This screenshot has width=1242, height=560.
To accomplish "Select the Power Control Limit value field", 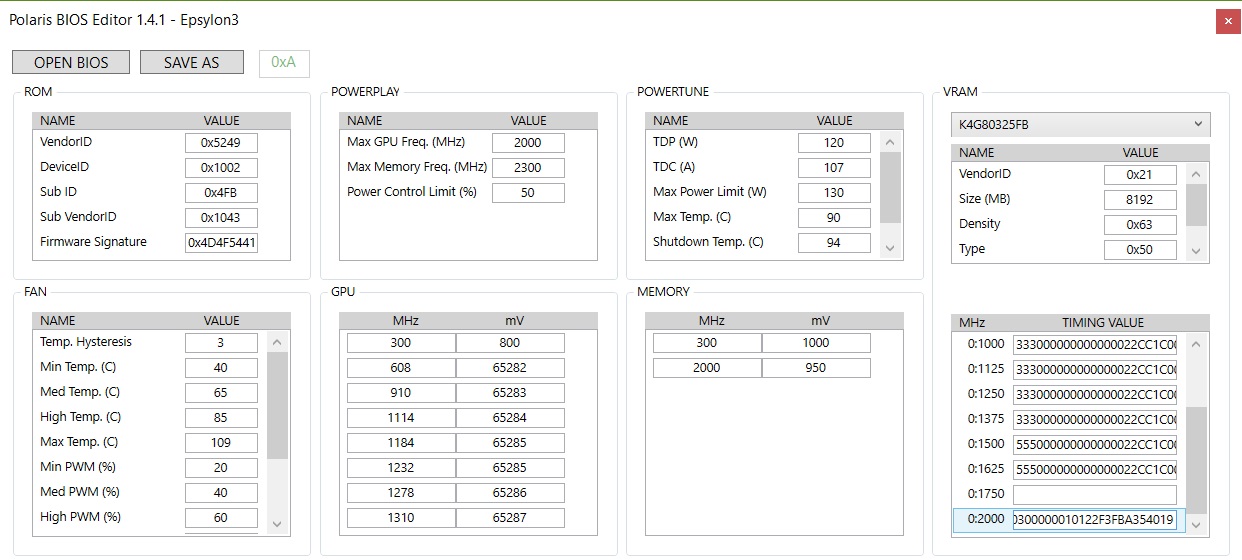I will (528, 193).
